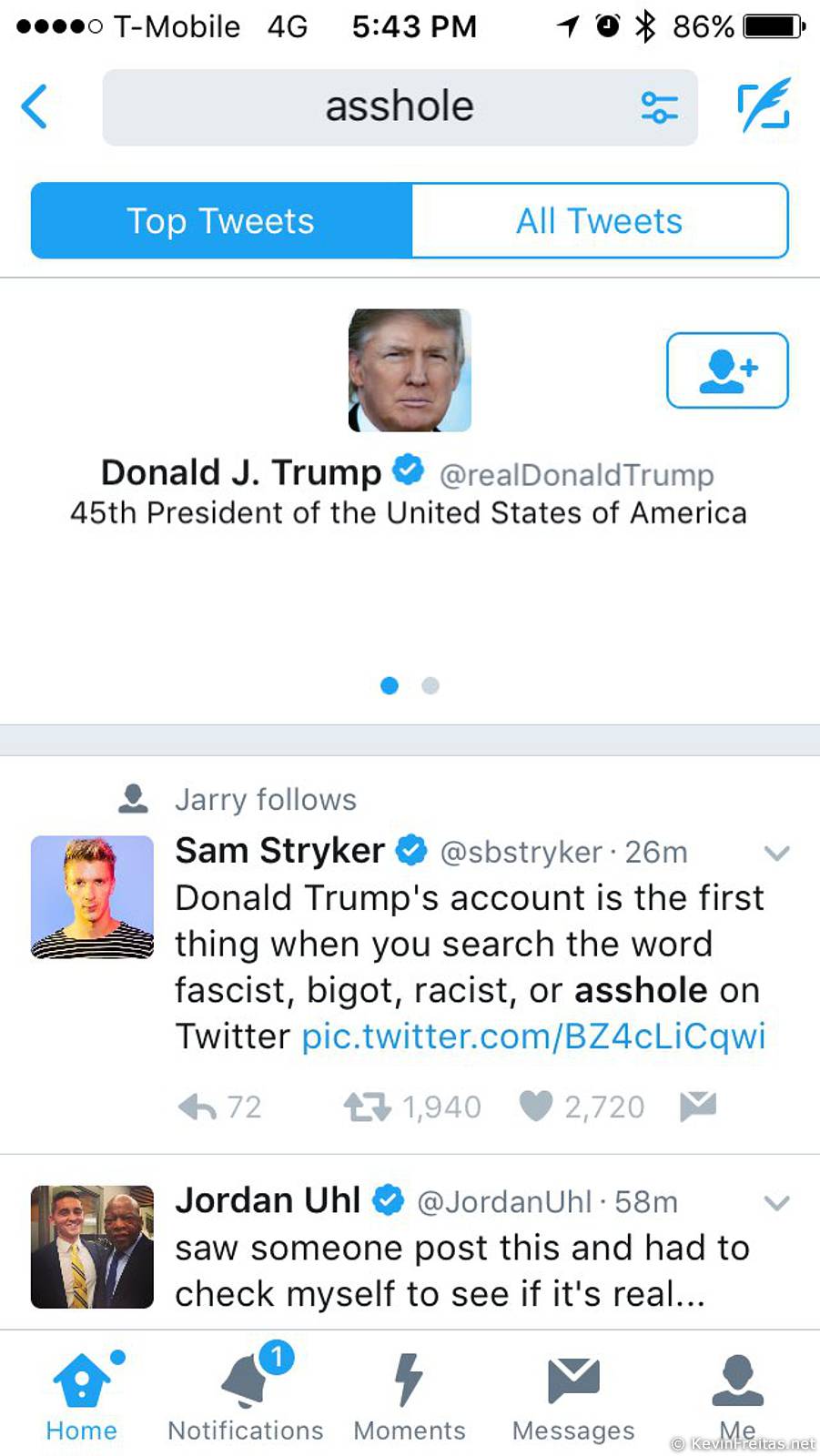Compose a new tweet
Image resolution: width=820 pixels, height=1456 pixels.
coord(763,106)
